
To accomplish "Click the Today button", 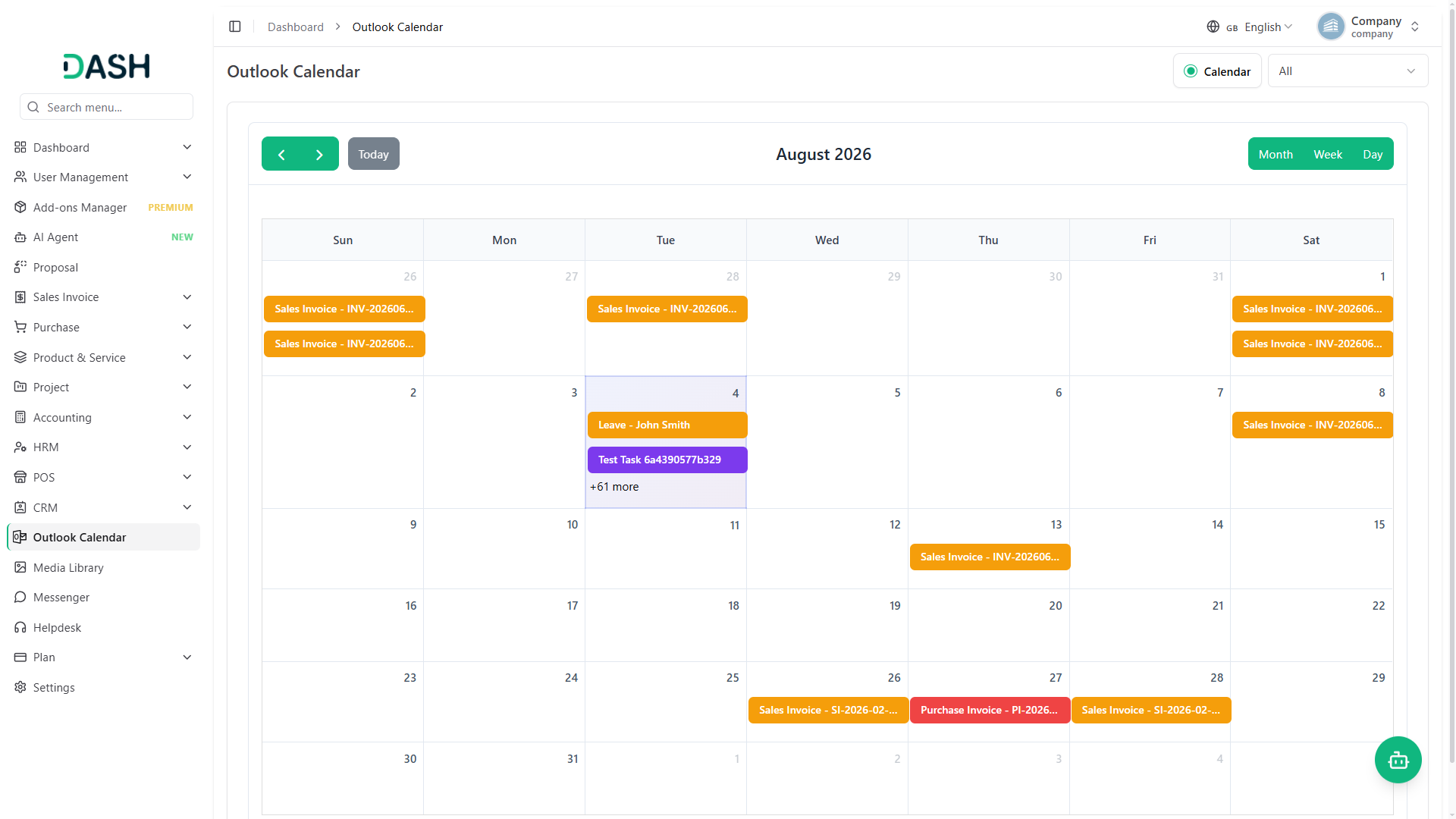I will (374, 154).
